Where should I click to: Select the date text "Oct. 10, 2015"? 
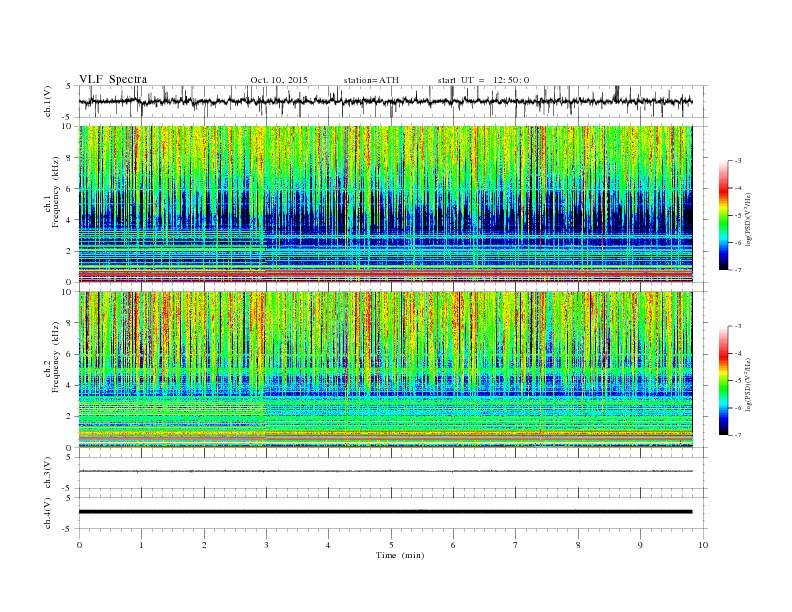279,80
